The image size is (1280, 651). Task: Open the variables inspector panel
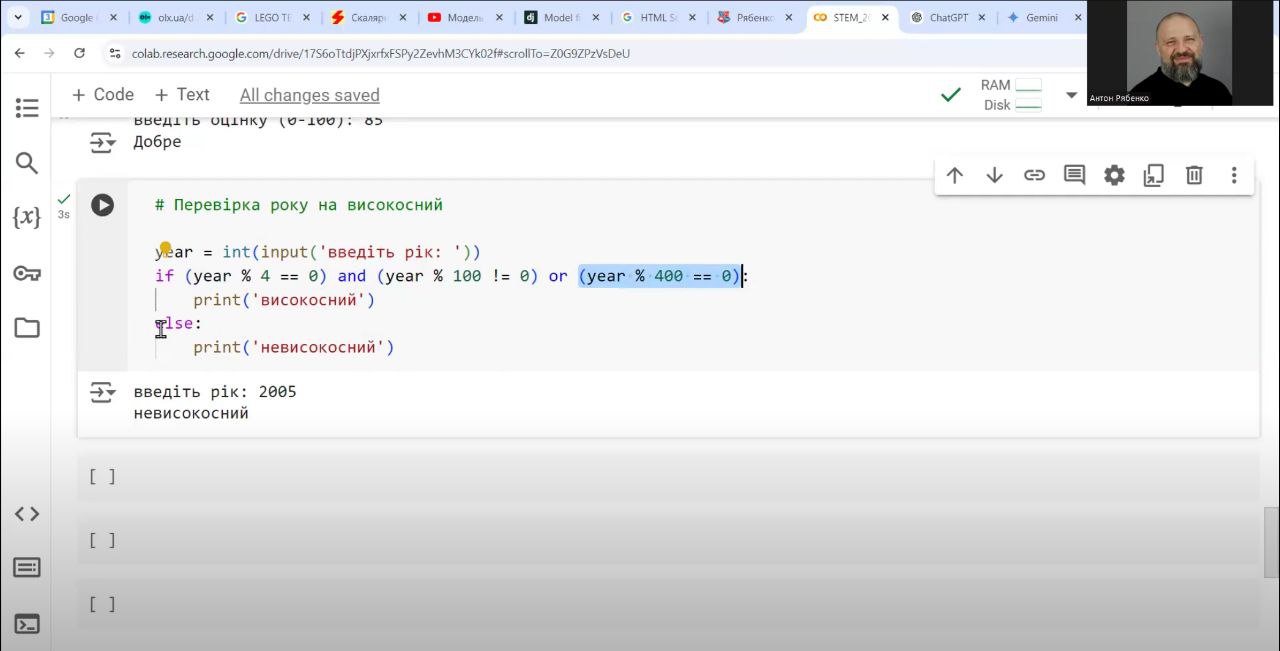tap(27, 217)
